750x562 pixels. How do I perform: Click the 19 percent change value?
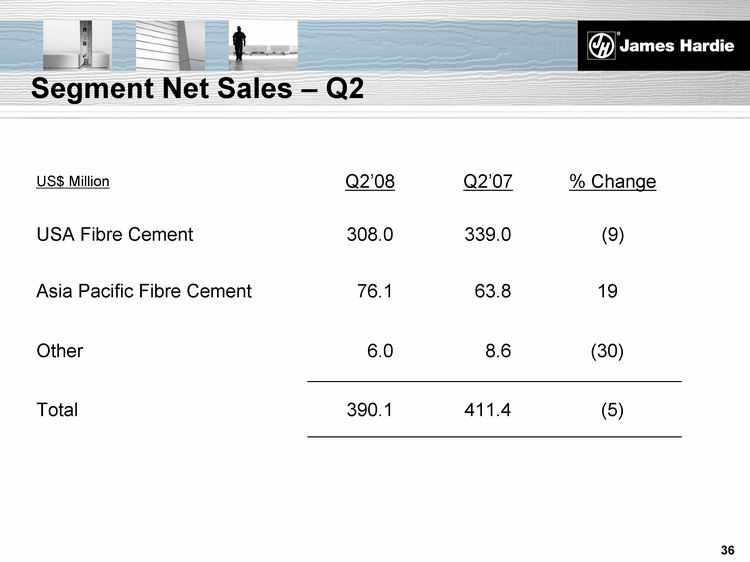[606, 291]
